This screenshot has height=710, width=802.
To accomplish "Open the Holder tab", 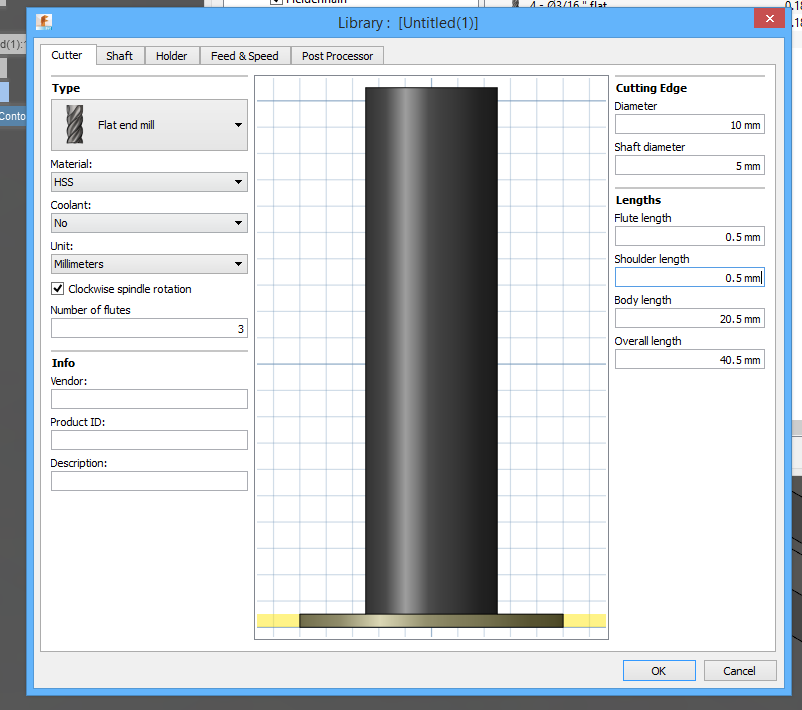I will pos(171,55).
